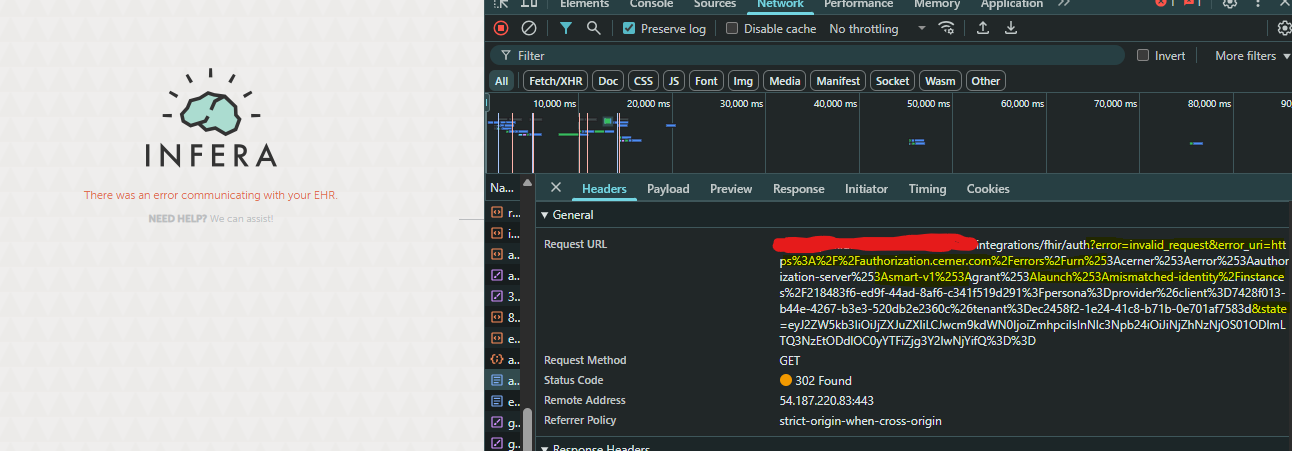Open the Performance panel tab
The image size is (1292, 451).
[859, 4]
